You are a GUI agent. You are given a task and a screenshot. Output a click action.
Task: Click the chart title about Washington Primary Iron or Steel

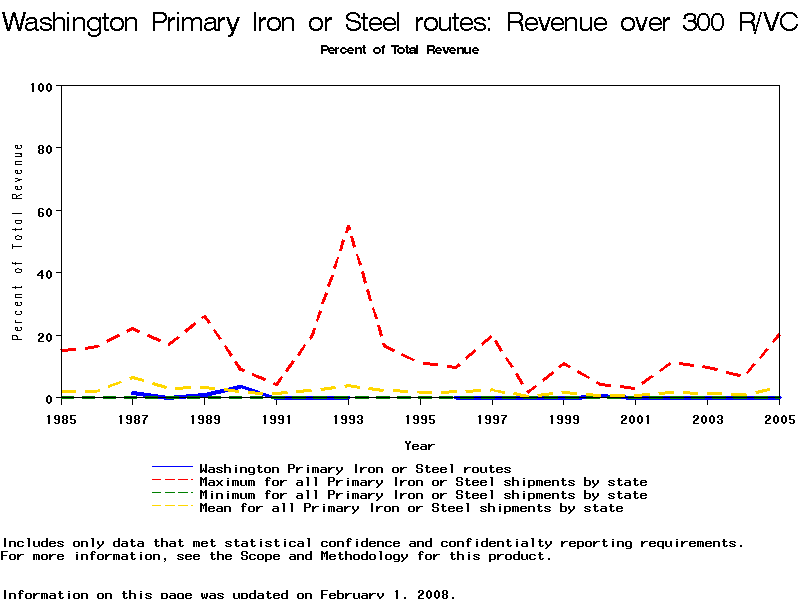click(x=400, y=23)
